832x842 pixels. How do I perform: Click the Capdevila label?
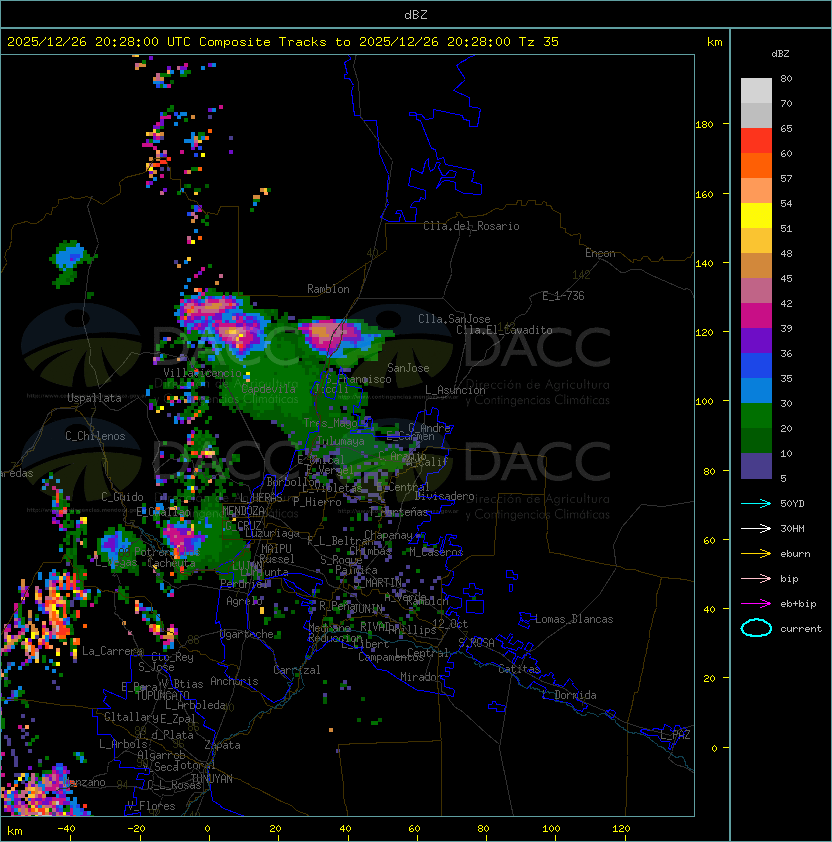269,389
